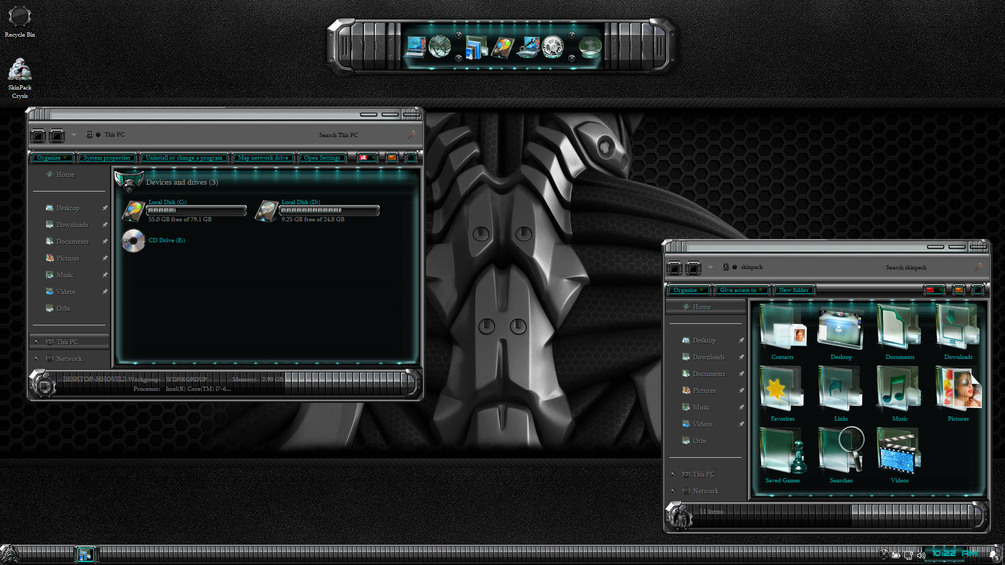Expand This PC in the skinpack window sidebar
Image resolution: width=1005 pixels, height=565 pixels.
673,475
